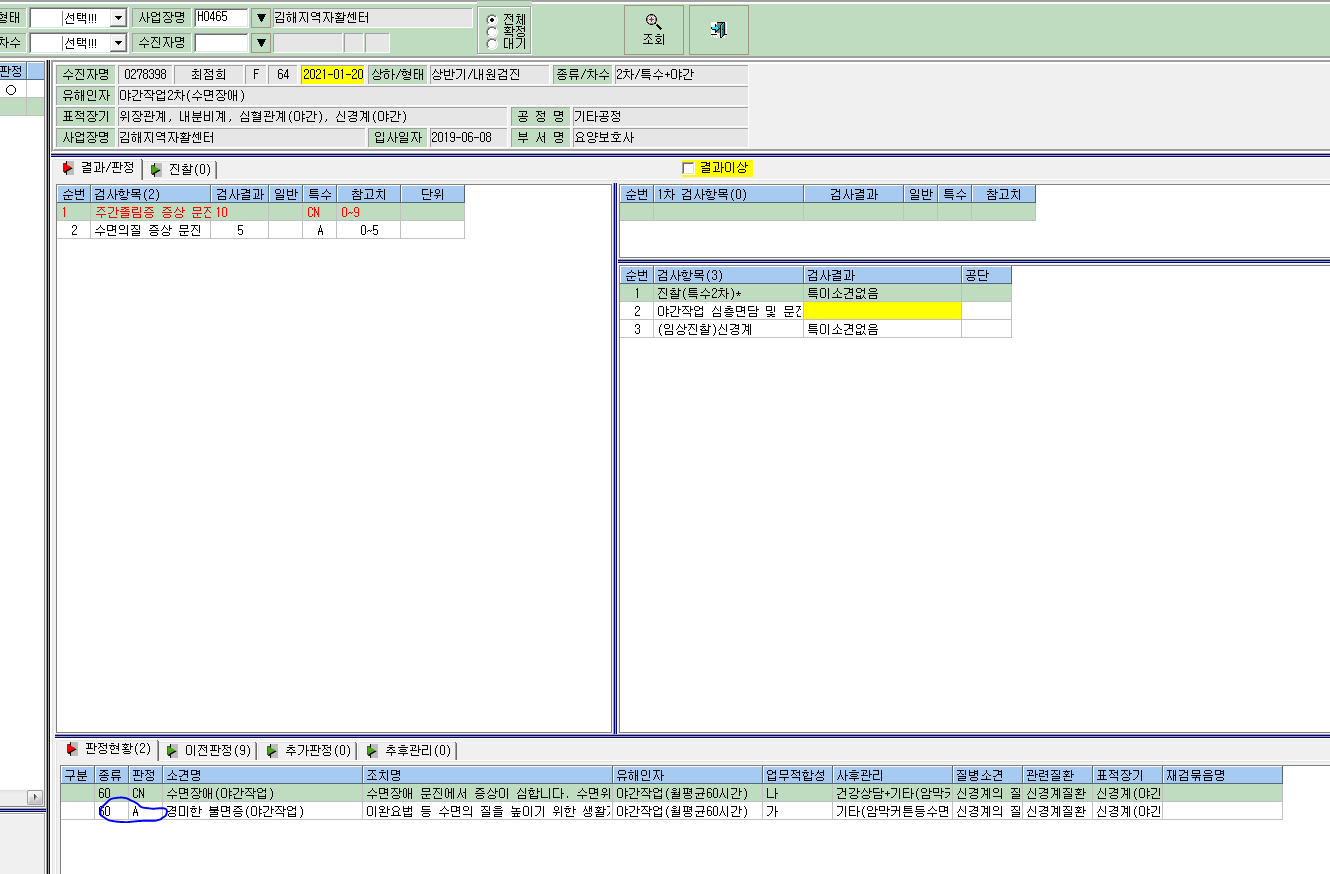Viewport: 1330px width, 874px height.
Task: Select the 대기 radio button
Action: [x=491, y=43]
